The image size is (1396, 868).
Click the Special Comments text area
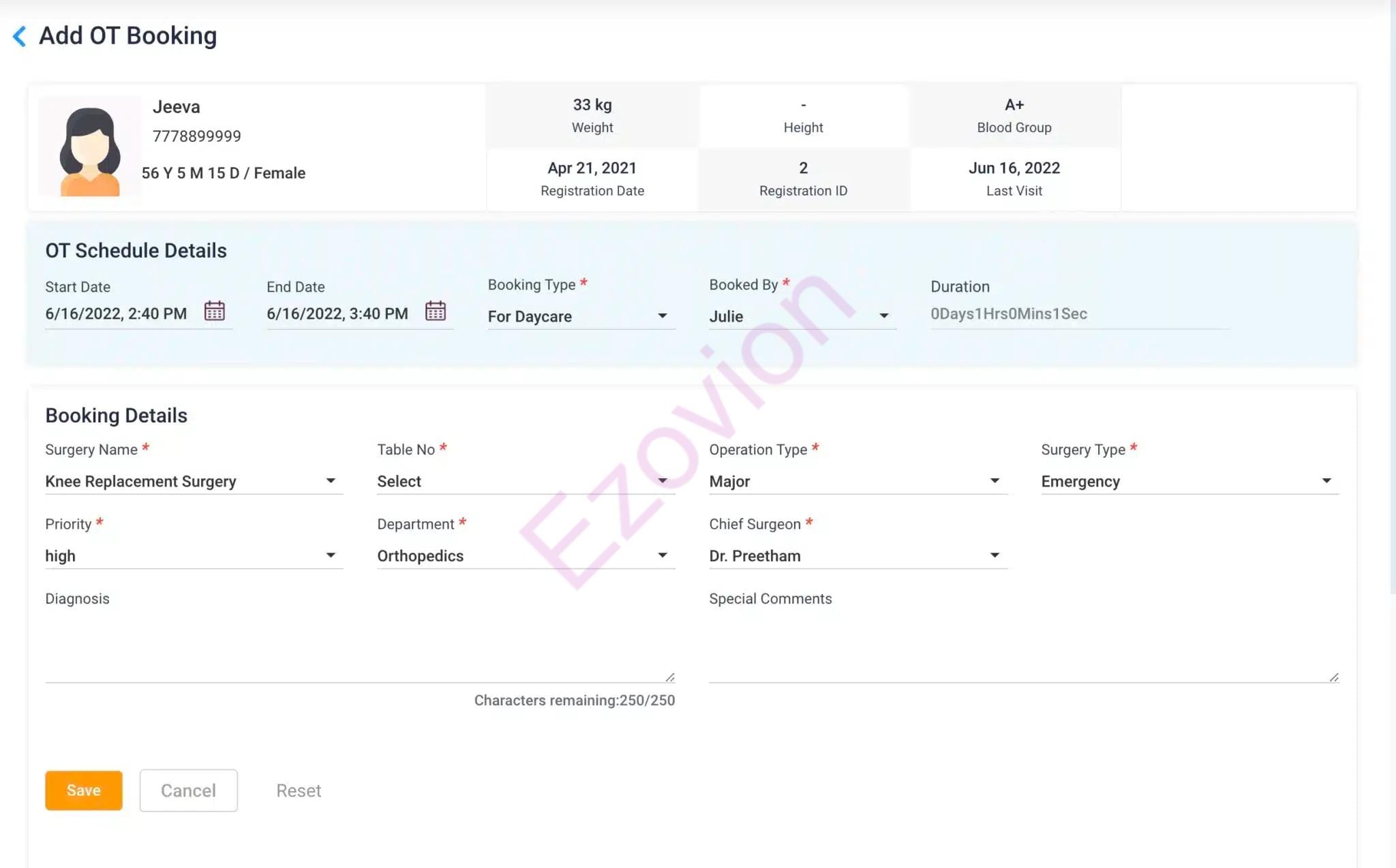1022,645
